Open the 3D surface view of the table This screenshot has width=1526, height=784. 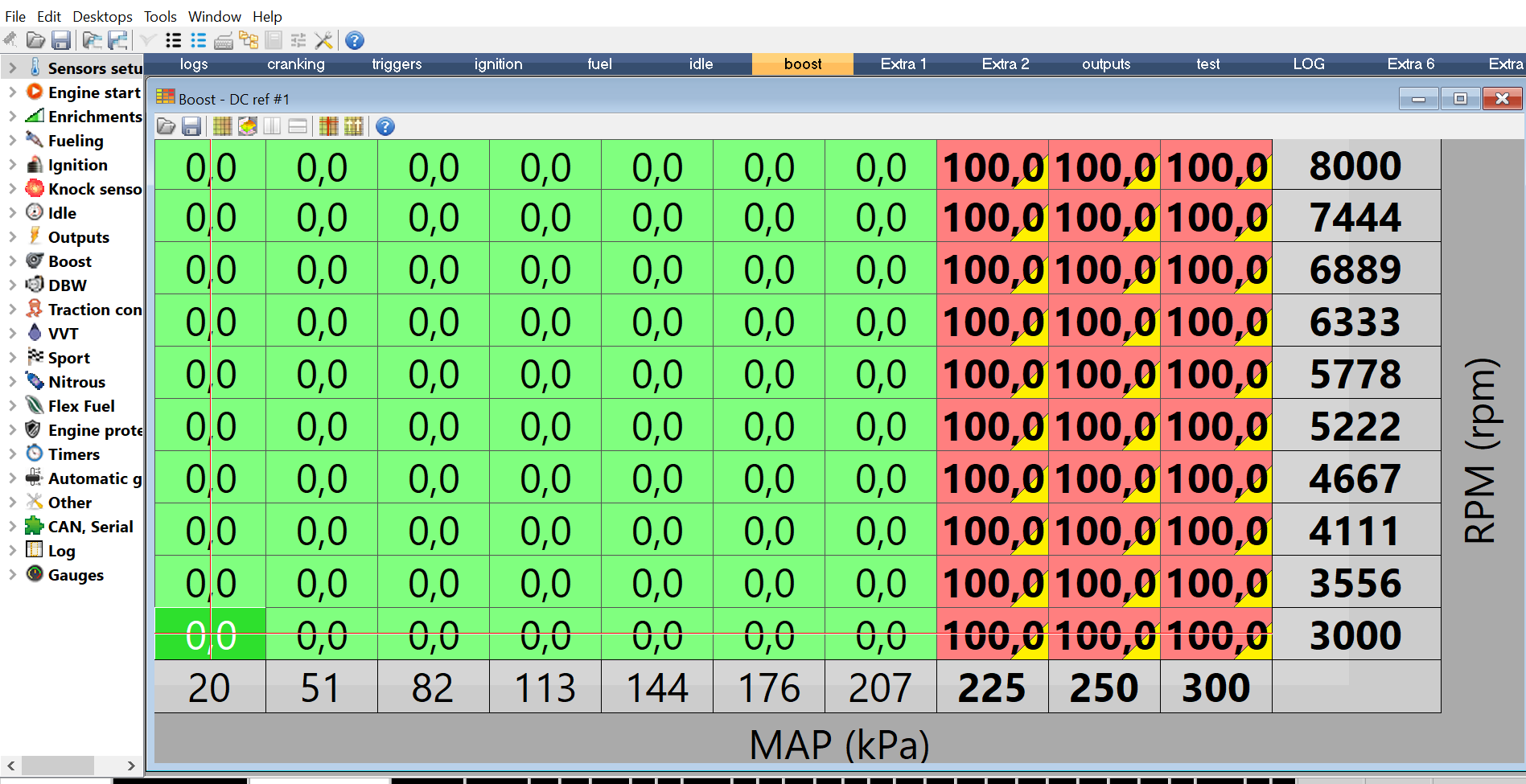pyautogui.click(x=248, y=126)
